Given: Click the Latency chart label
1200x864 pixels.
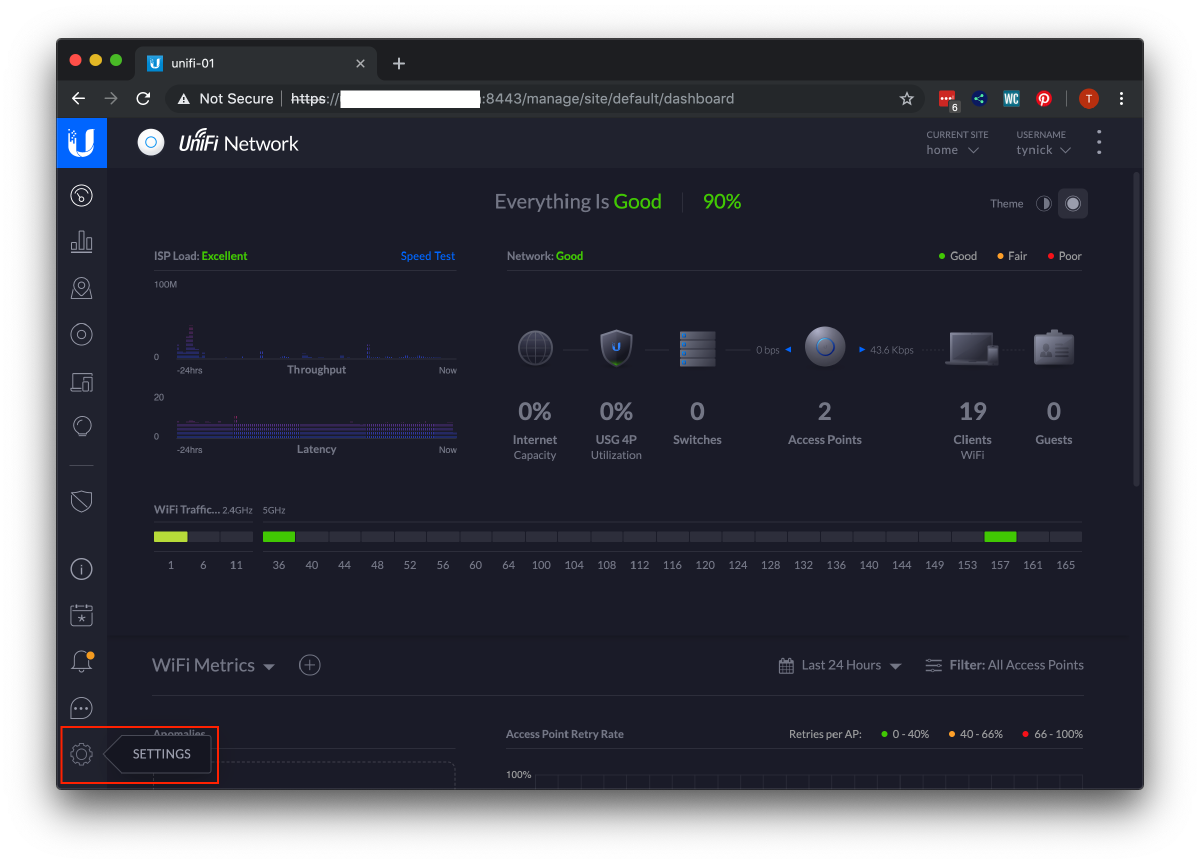Looking at the screenshot, I should coord(317,450).
